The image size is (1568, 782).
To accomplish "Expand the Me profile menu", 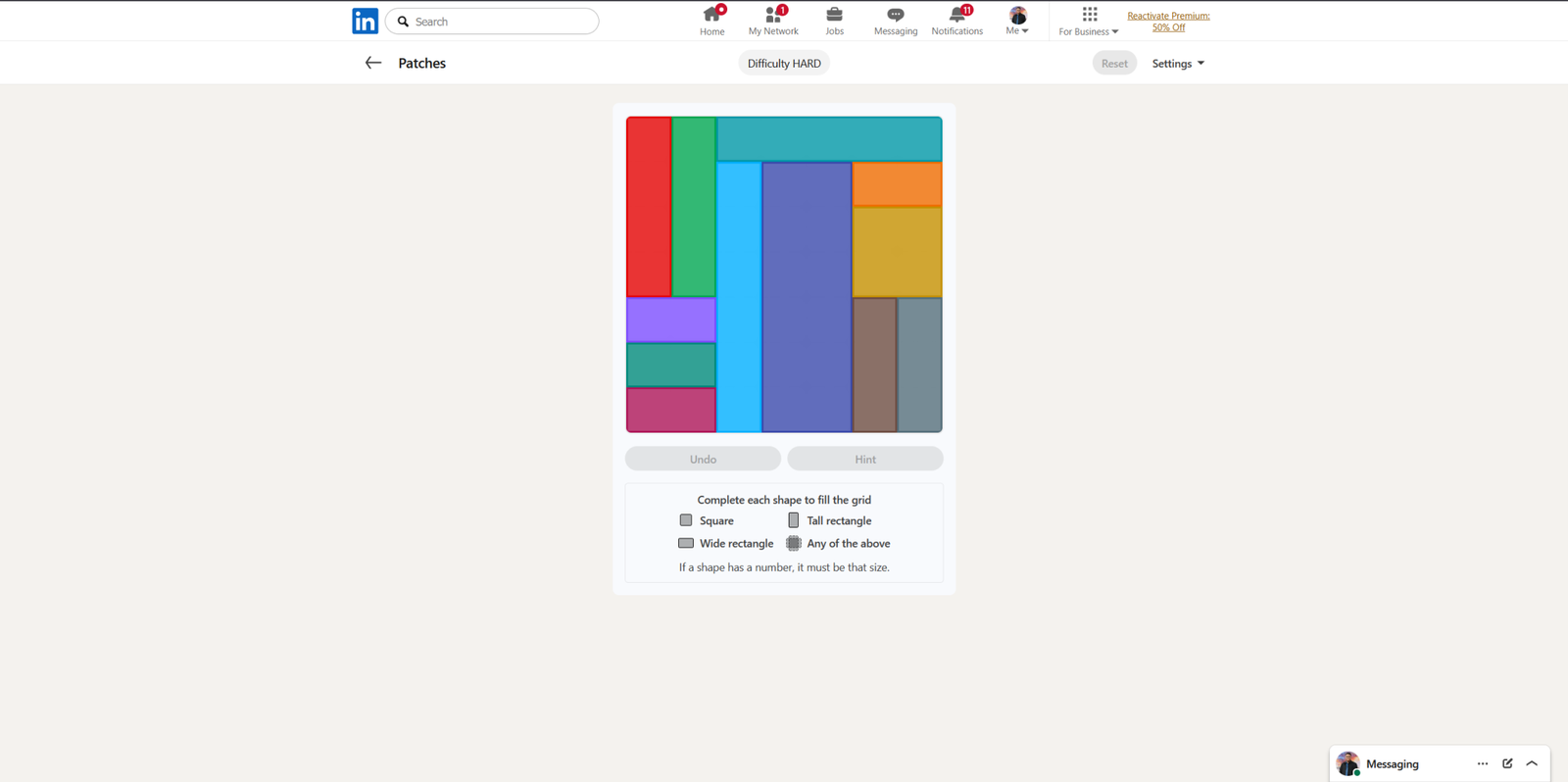I will 1017,21.
